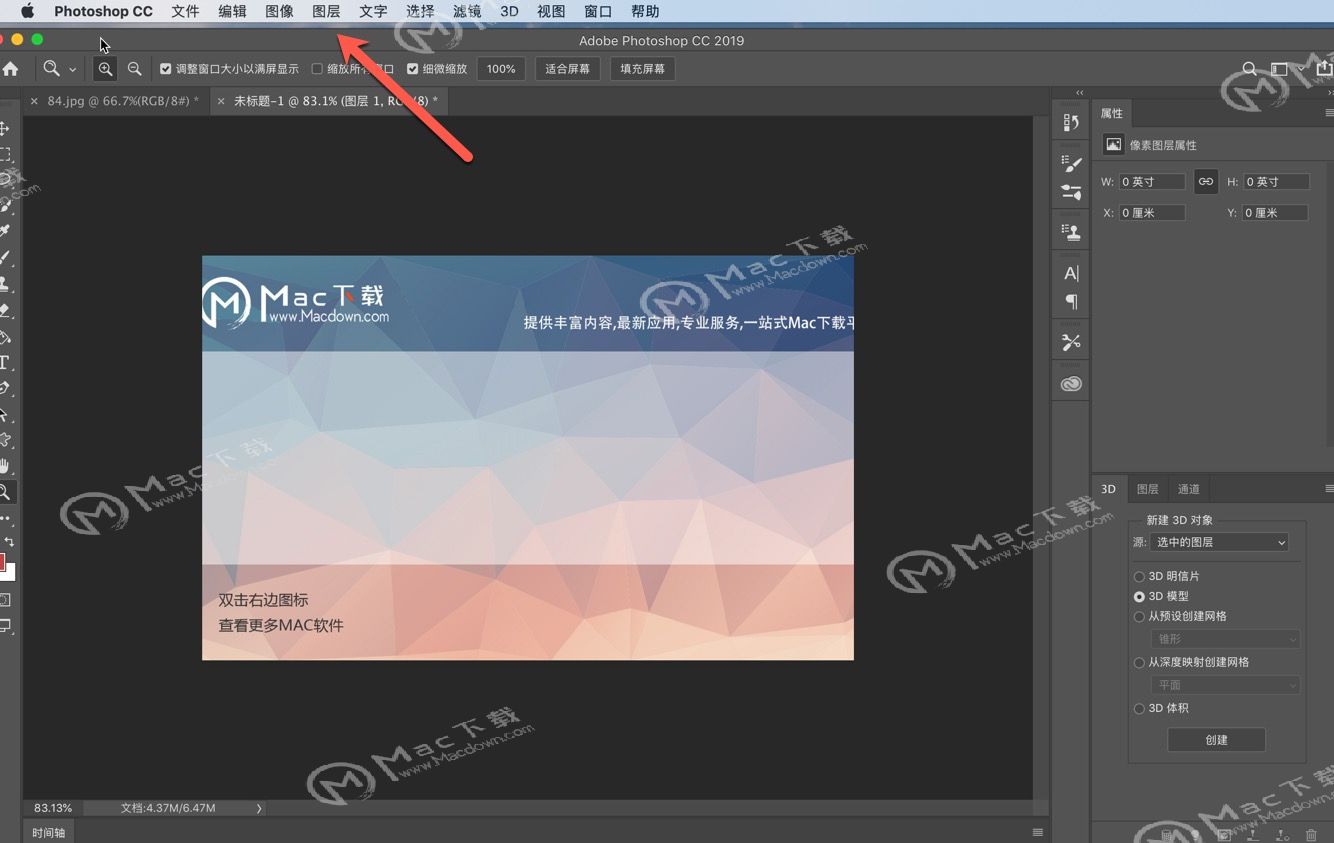Open the 滤镜 menu
1334x843 pixels.
[x=466, y=11]
